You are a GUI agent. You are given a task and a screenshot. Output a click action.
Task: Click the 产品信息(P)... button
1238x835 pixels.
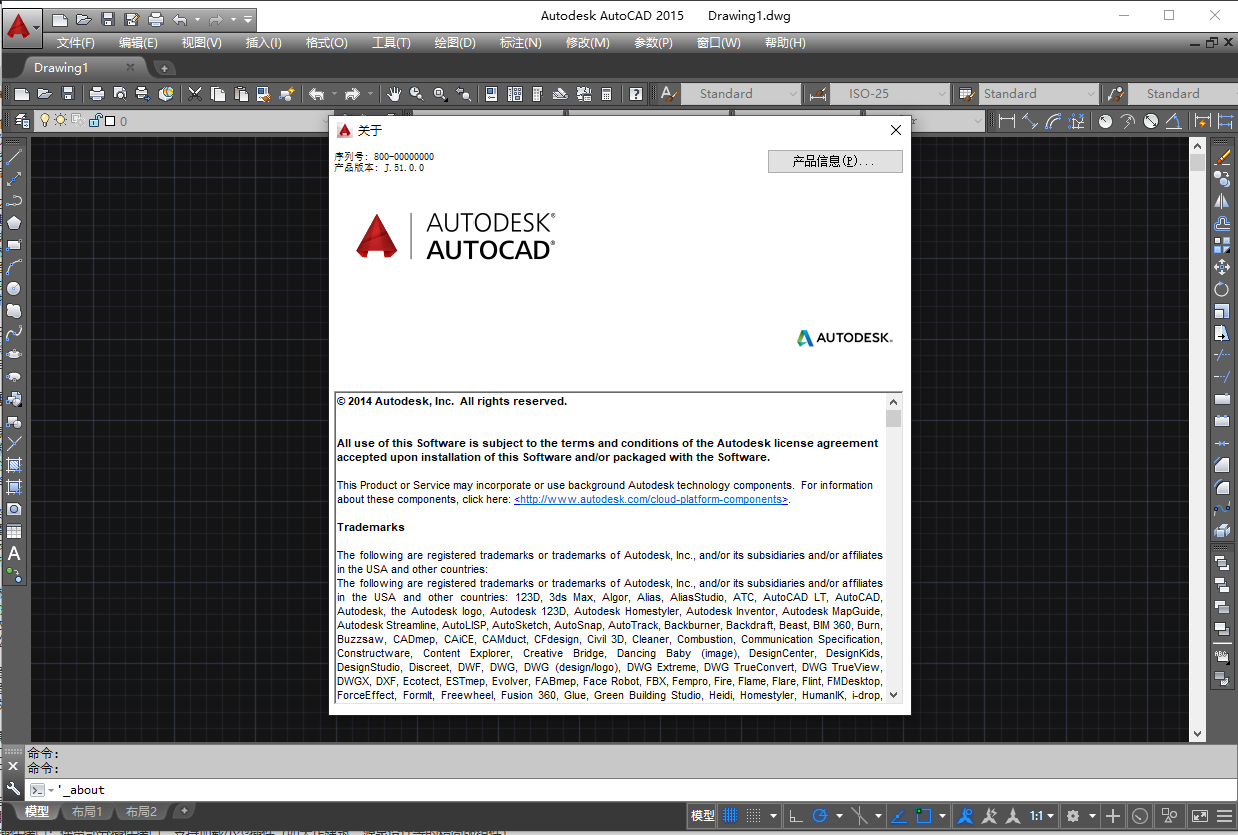pos(835,161)
